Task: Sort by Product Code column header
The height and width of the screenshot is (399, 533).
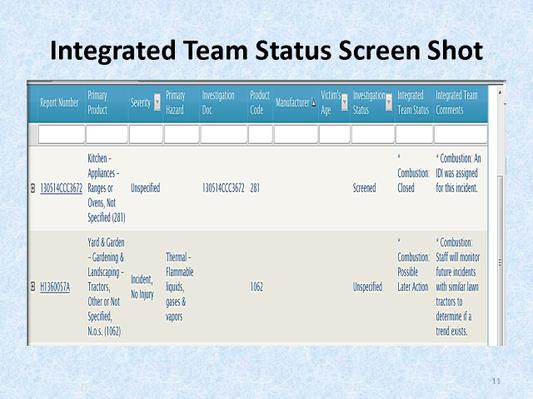Action: [x=260, y=102]
